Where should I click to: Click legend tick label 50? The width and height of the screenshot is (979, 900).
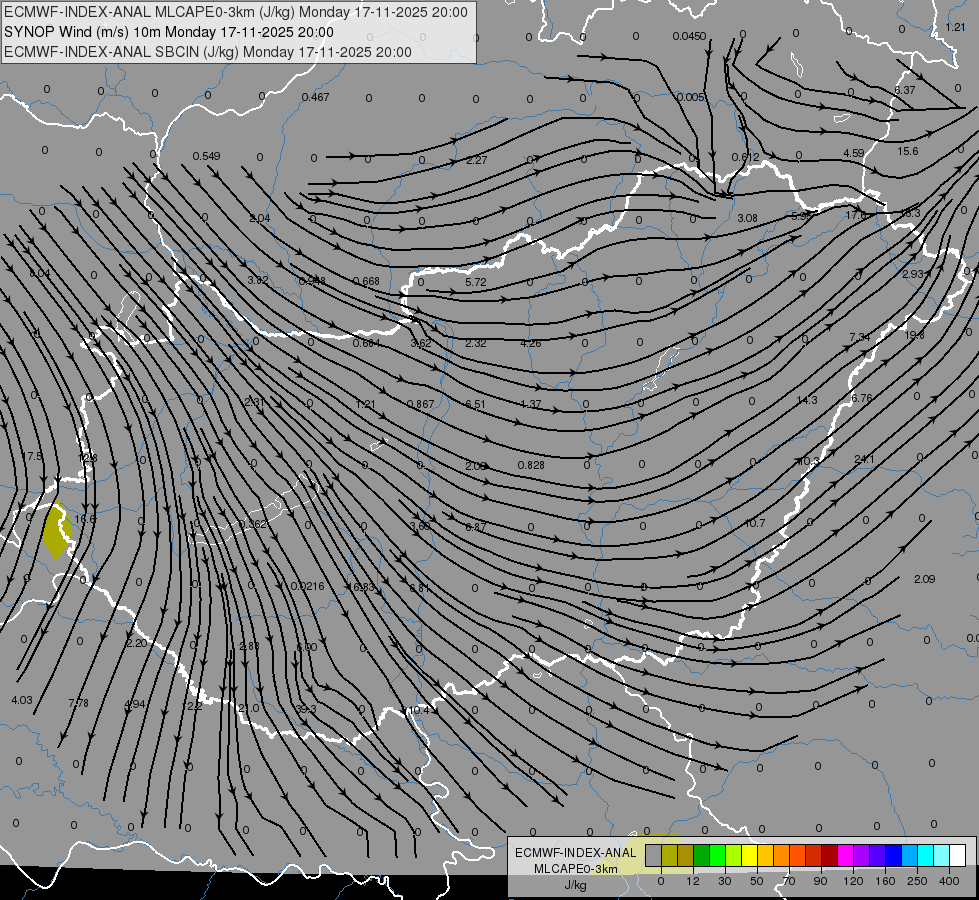coord(757,881)
